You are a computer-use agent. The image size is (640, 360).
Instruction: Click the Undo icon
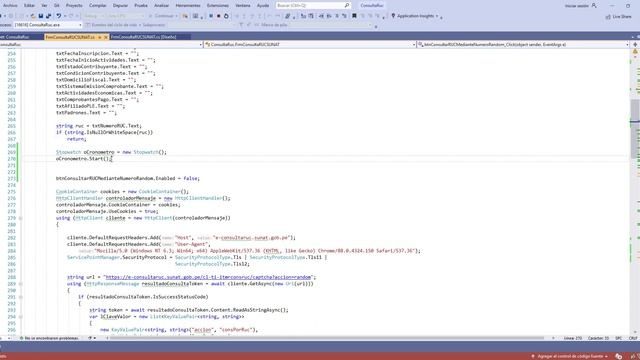click(x=59, y=16)
